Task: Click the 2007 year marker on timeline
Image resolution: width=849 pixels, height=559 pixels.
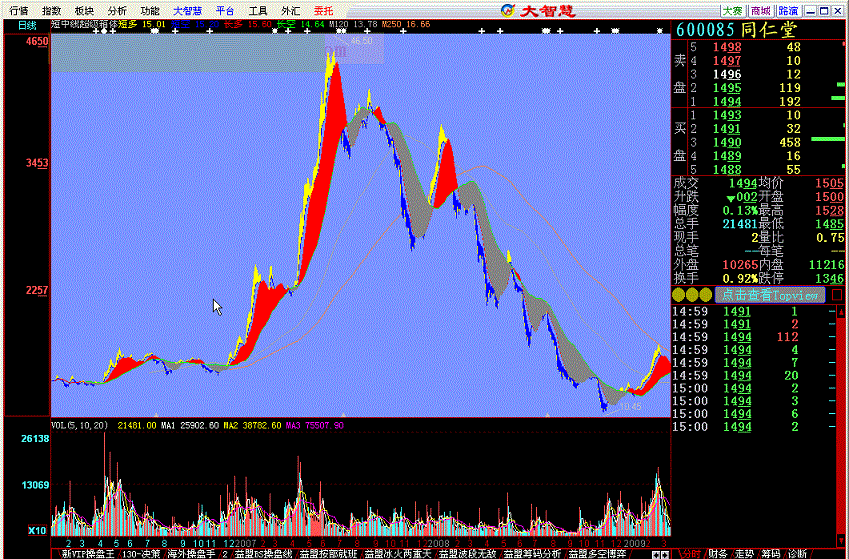Action: point(245,543)
